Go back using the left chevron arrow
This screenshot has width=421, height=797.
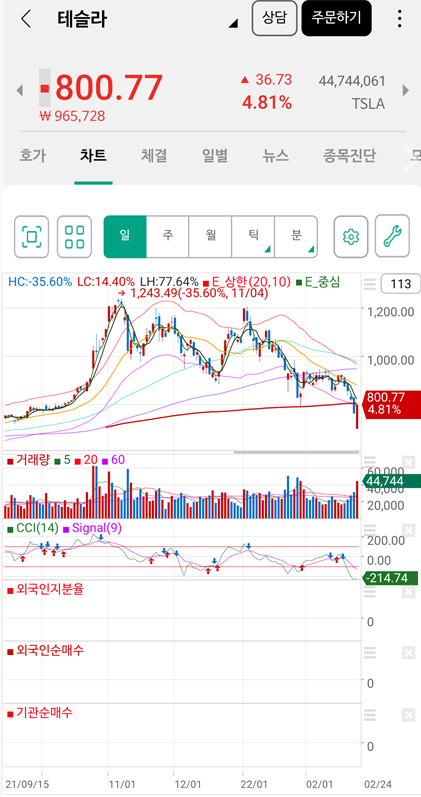tap(26, 19)
